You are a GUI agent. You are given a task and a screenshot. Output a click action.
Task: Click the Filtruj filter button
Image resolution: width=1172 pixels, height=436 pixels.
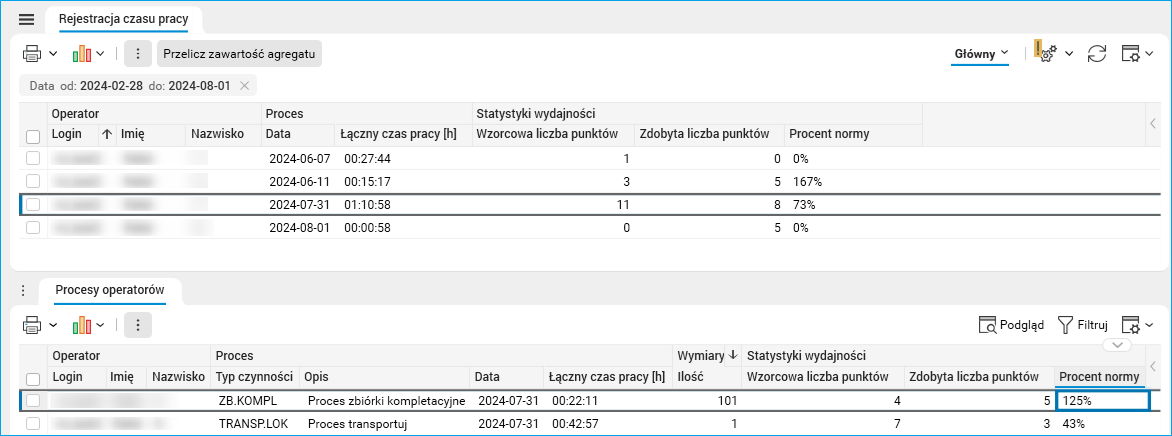point(1084,325)
